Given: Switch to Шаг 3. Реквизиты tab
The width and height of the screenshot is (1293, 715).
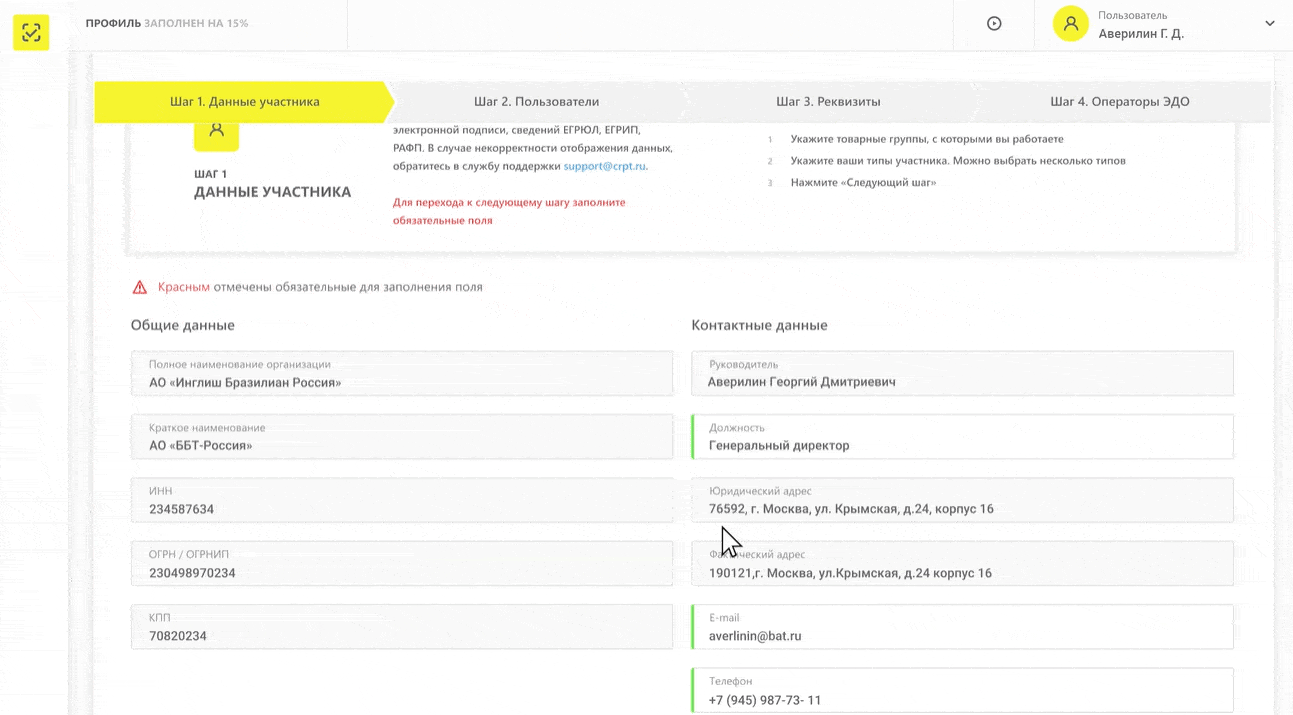Looking at the screenshot, I should 828,102.
